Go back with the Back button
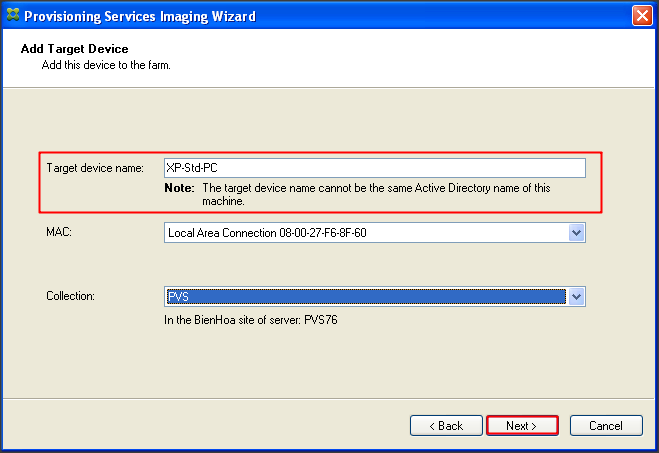The width and height of the screenshot is (659, 453). click(x=446, y=426)
